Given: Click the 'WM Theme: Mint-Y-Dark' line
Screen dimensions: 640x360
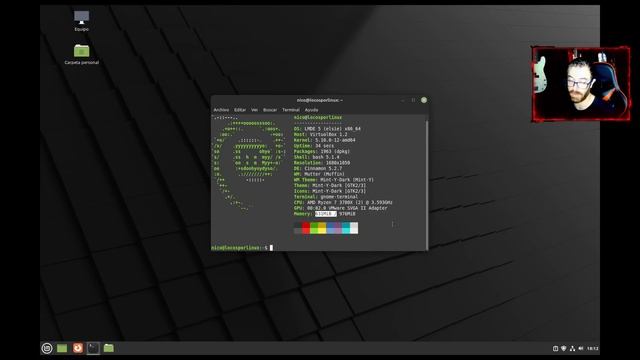Looking at the screenshot, I should [334, 180].
